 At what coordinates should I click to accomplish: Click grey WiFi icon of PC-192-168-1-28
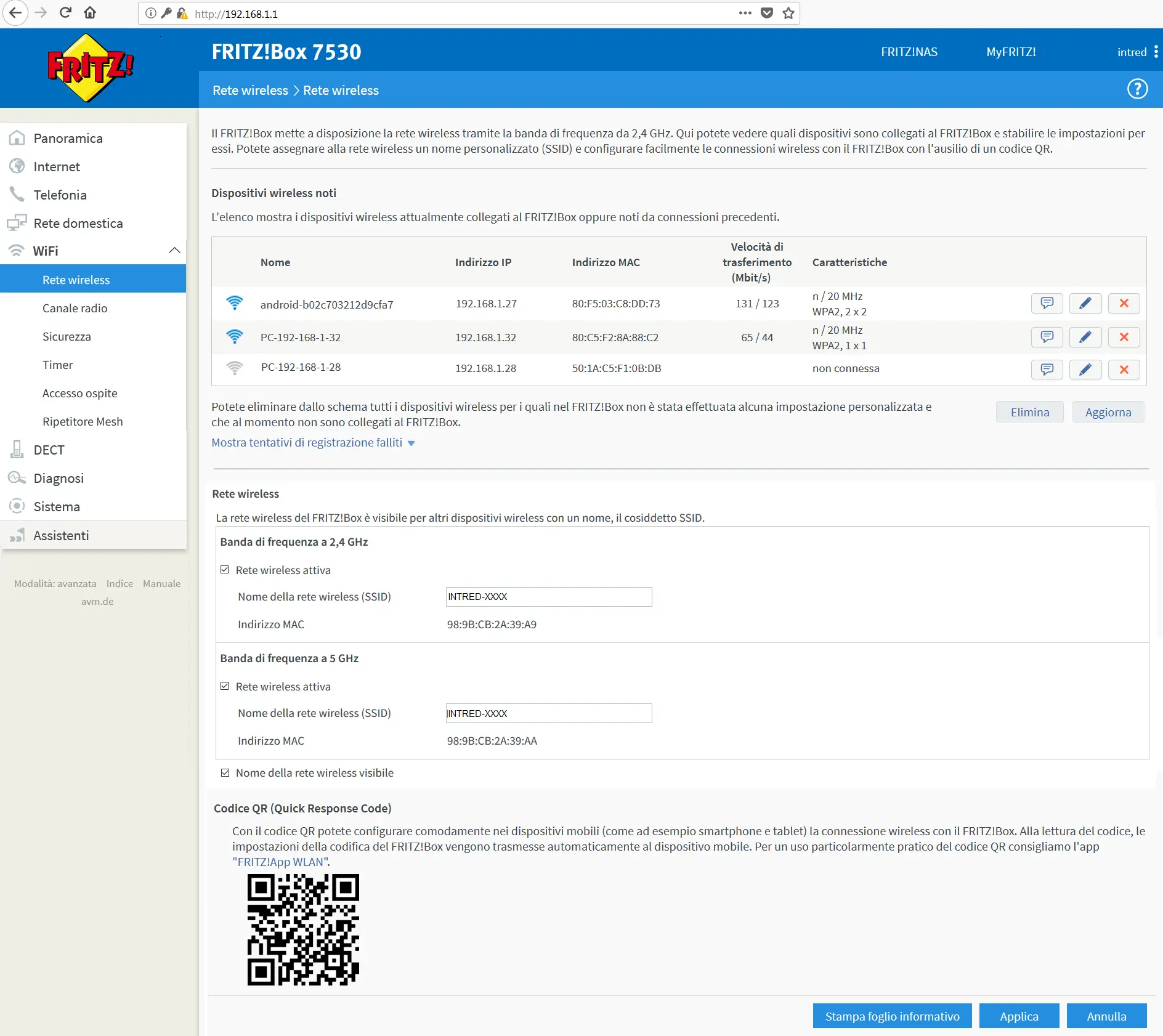pos(235,368)
